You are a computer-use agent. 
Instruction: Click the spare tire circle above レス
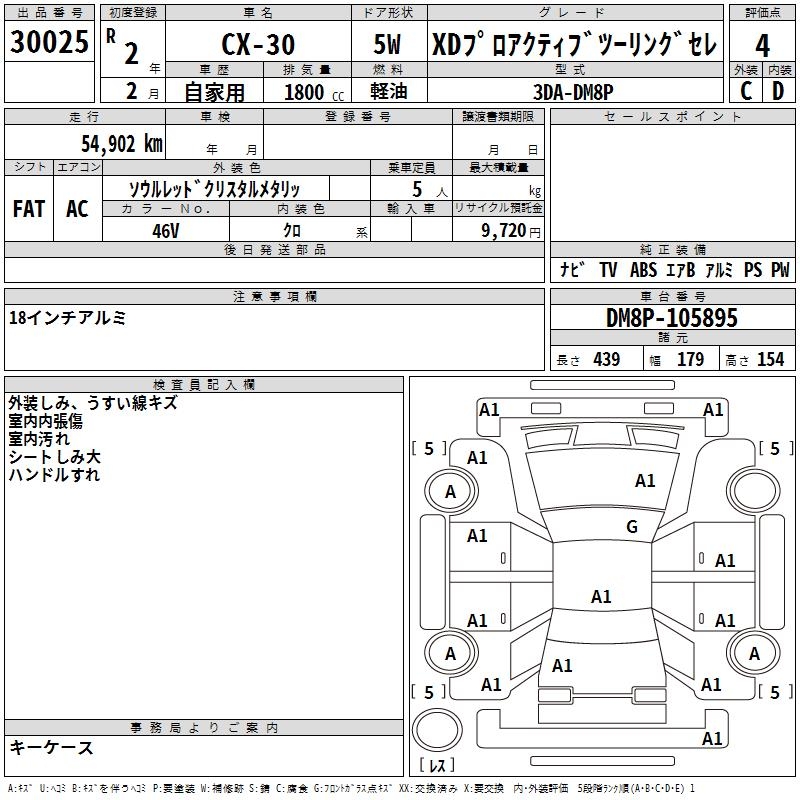[437, 730]
